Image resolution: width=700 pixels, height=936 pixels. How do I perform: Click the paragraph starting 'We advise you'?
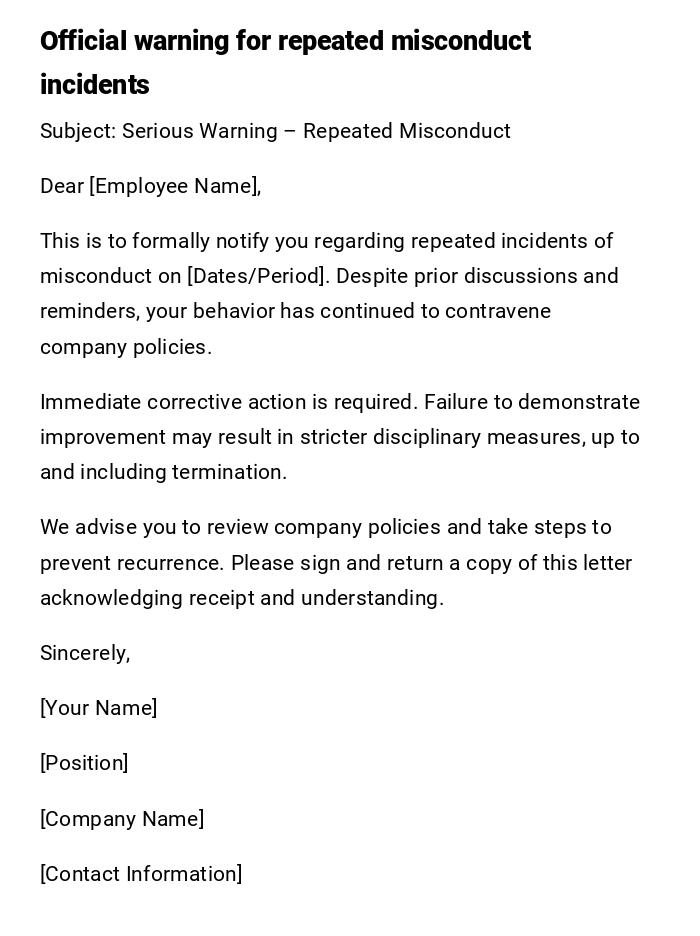(x=336, y=562)
